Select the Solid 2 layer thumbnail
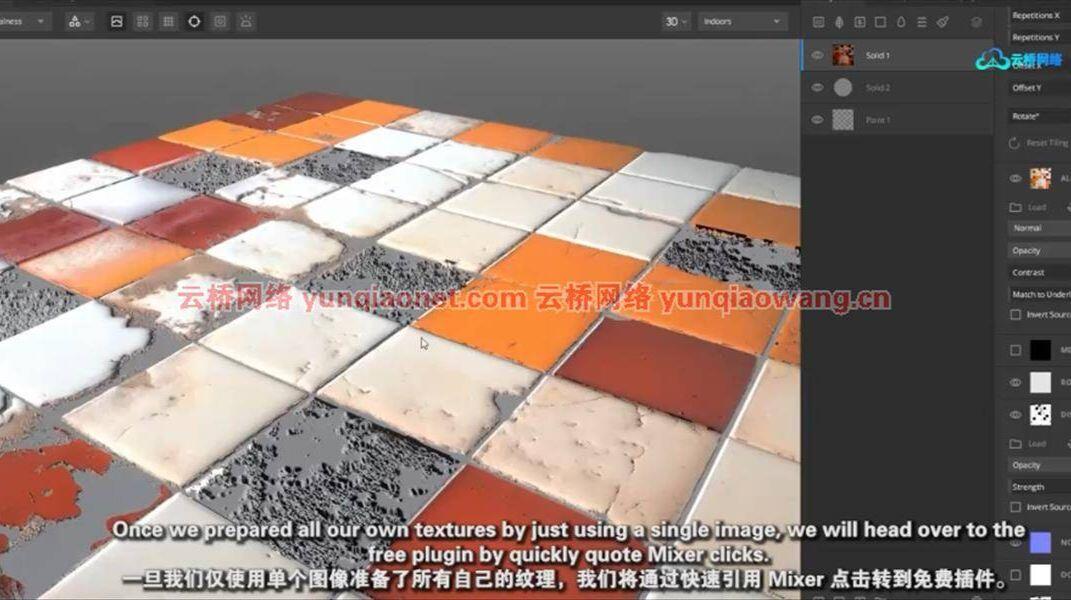1071x600 pixels. 843,87
